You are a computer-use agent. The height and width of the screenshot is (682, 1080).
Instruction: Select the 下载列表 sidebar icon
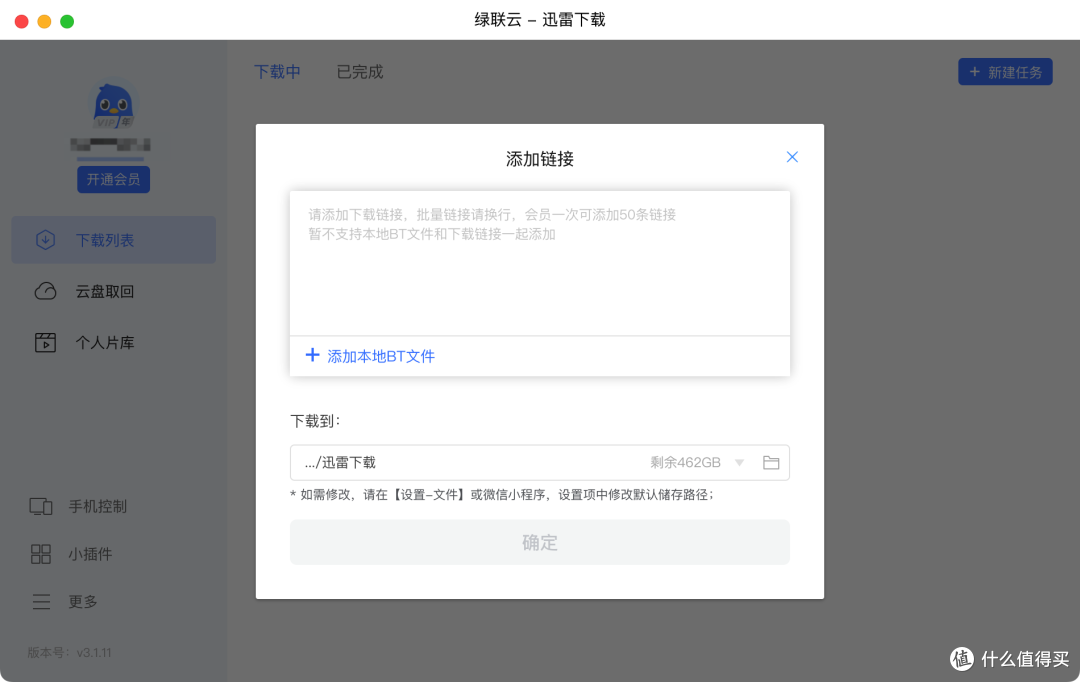click(45, 240)
